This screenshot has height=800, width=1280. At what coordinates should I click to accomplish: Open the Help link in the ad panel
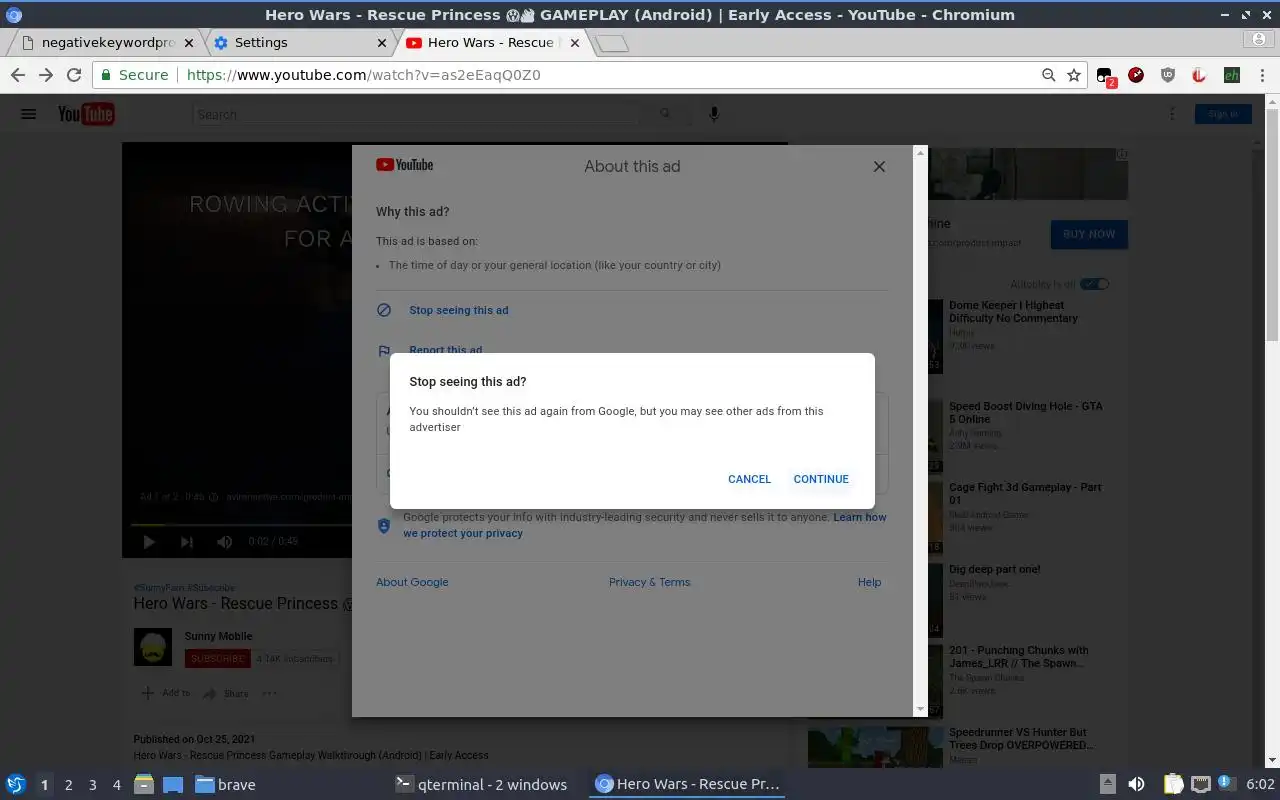869,582
